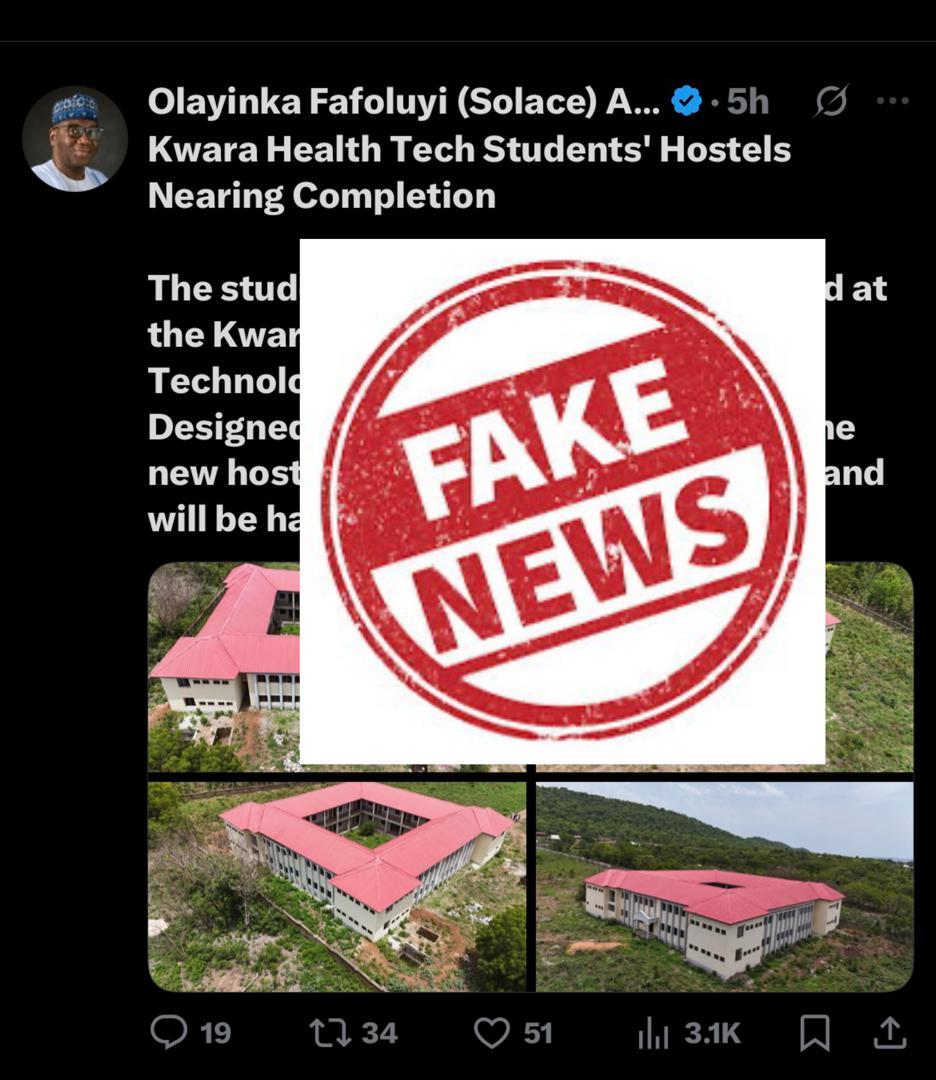936x1080 pixels.
Task: Open top-left hostel aerial photo
Action: click(224, 666)
